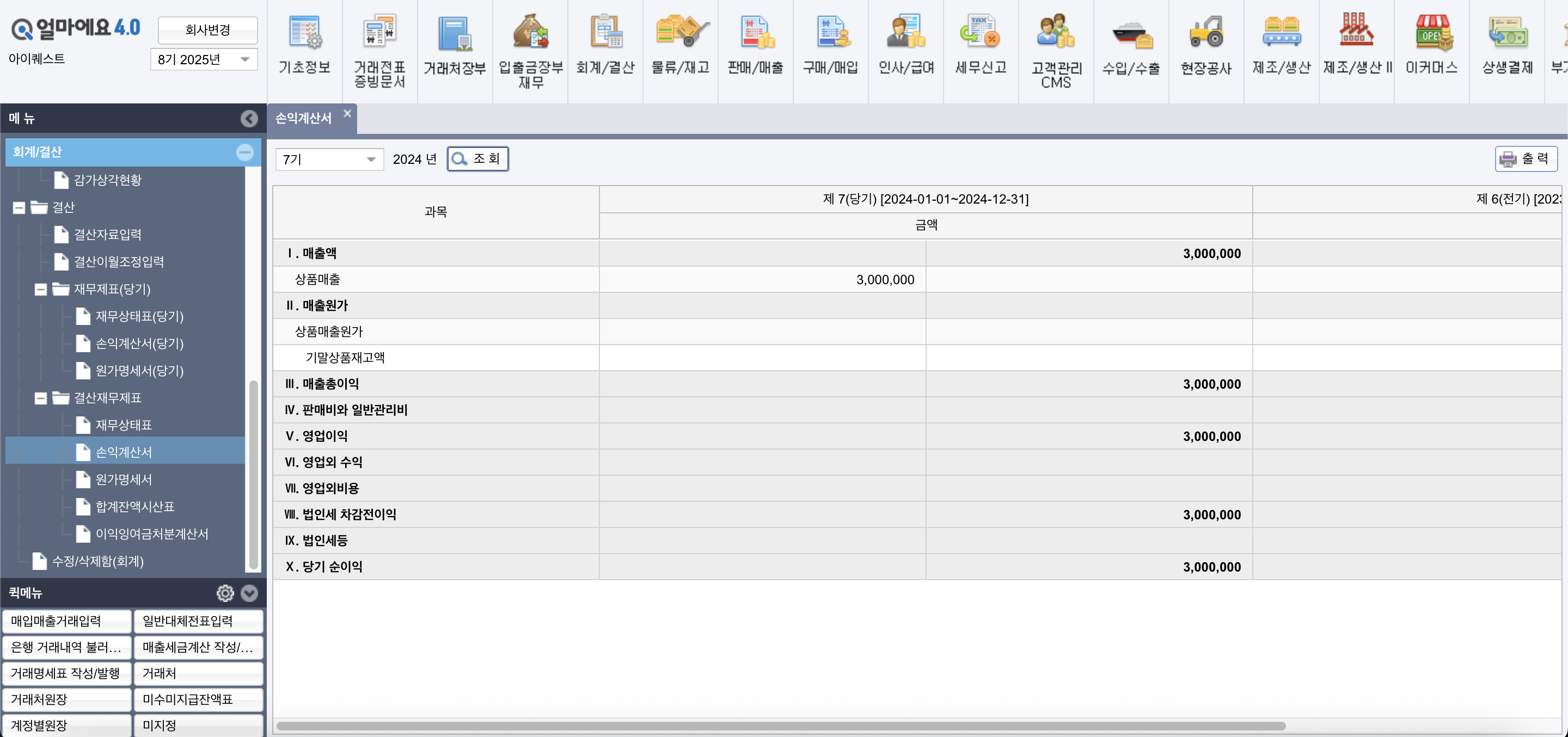Open the 8기 2025년 fiscal year dropdown
Screen dimensions: 1568x737
tap(204, 60)
